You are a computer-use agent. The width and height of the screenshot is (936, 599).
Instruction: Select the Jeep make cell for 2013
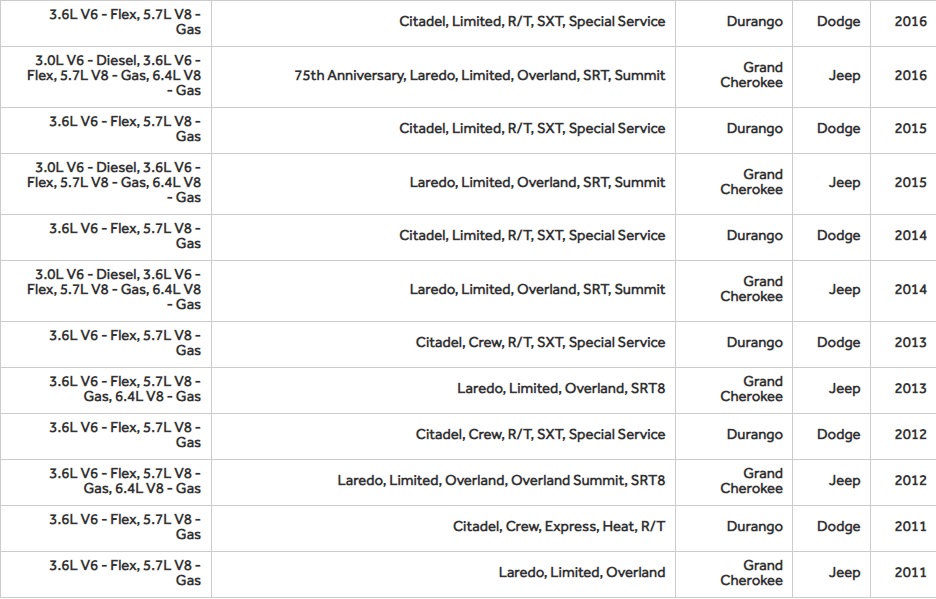coord(844,389)
